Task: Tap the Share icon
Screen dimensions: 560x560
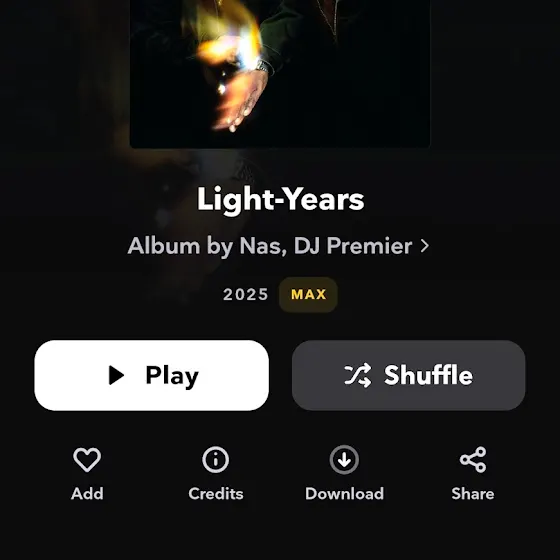Action: click(473, 460)
